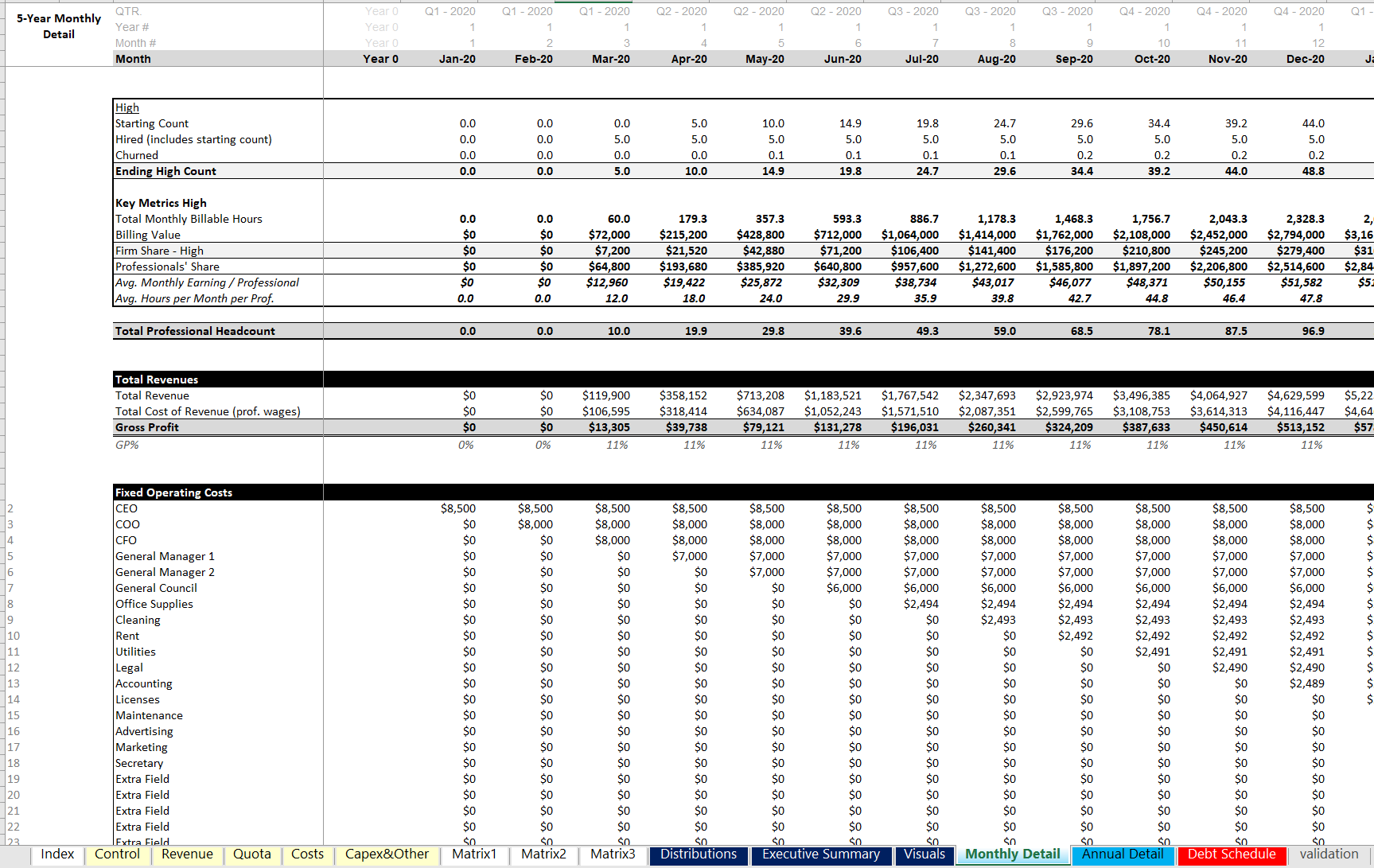Screen dimensions: 1374x868
Task: Click the 'Key Metrics High' heading
Action: tap(161, 203)
